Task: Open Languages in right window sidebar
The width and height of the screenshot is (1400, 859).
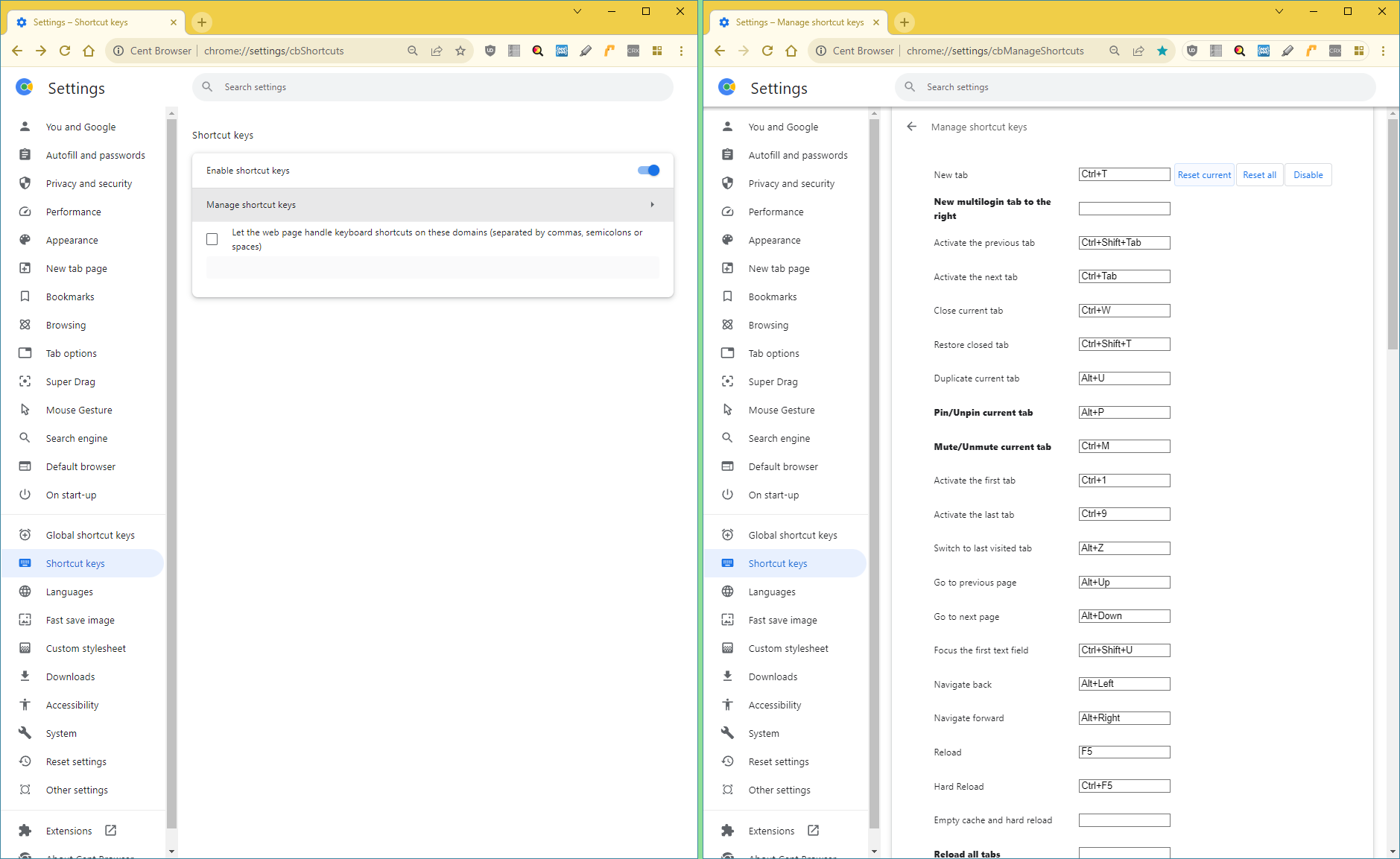Action: [772, 592]
